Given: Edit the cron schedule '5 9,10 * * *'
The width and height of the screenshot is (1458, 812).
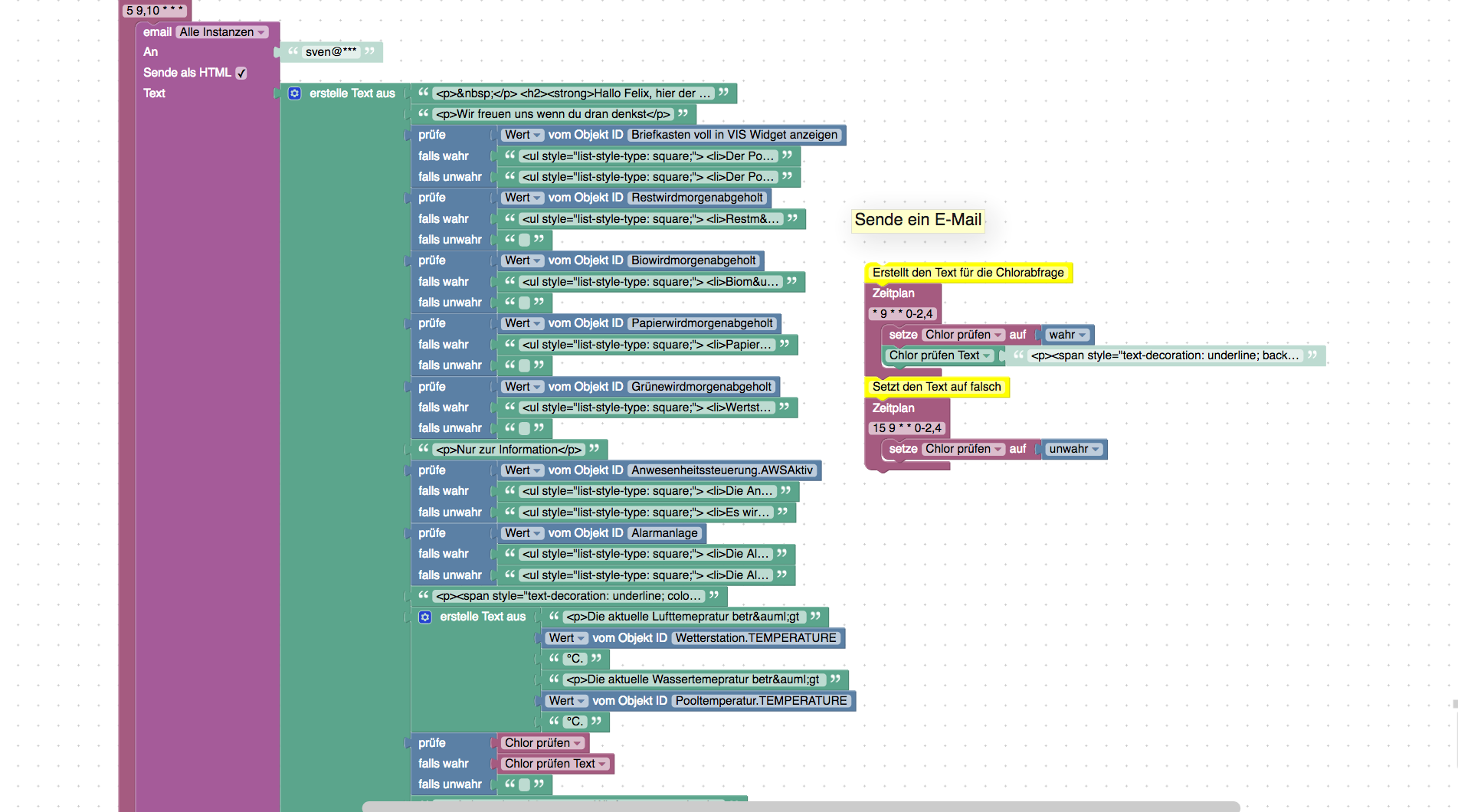Looking at the screenshot, I should [x=155, y=11].
